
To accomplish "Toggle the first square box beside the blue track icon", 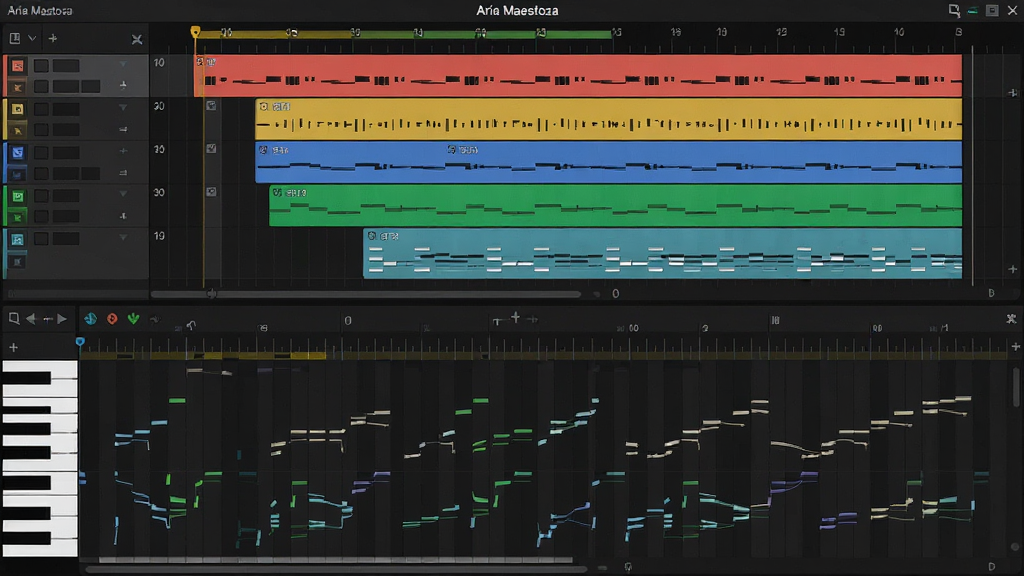I will tap(41, 152).
